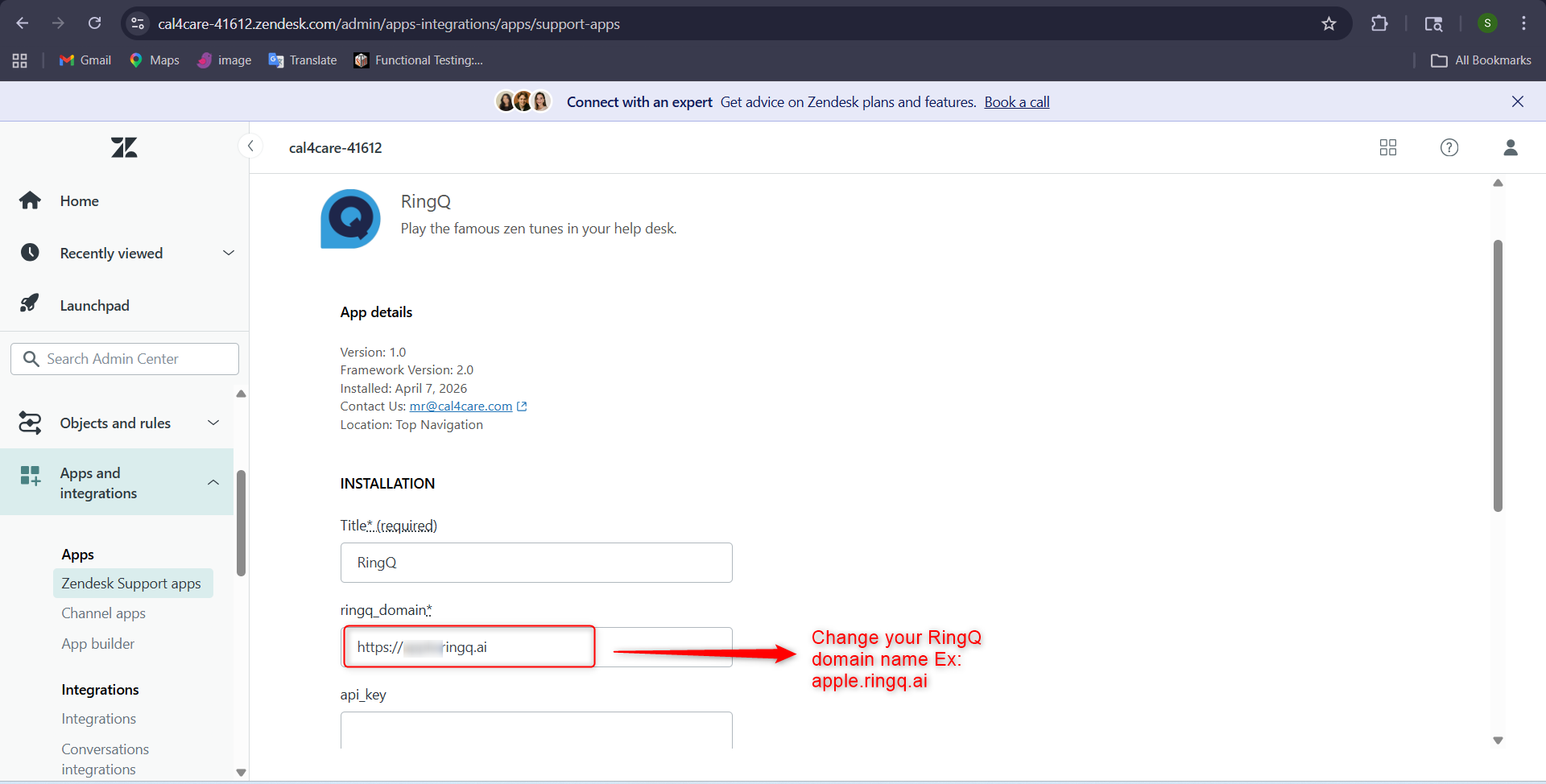1546x784 pixels.
Task: Focus the Search Admin Center field
Action: (x=125, y=359)
